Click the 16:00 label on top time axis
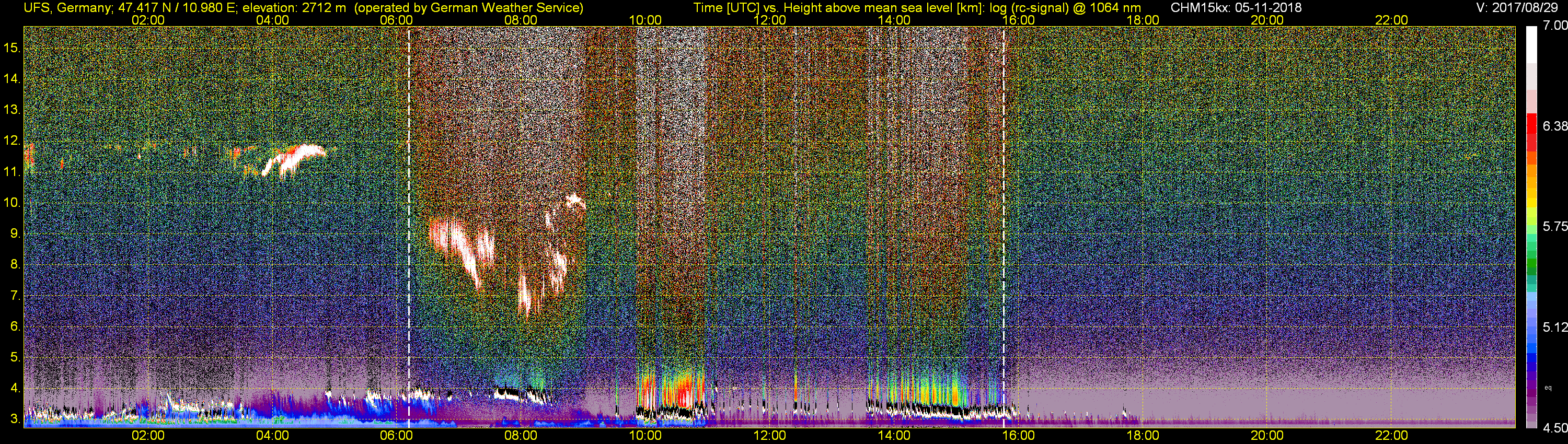1568x444 pixels. coord(1018,20)
